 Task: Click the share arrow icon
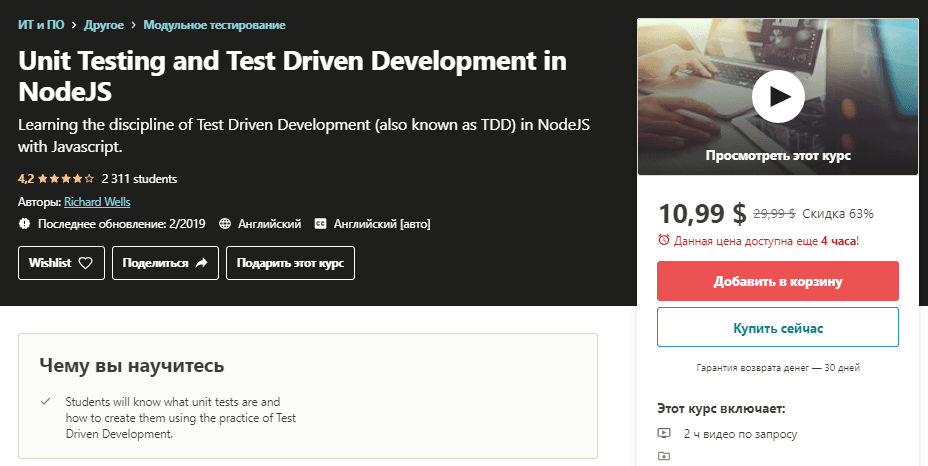pyautogui.click(x=201, y=263)
